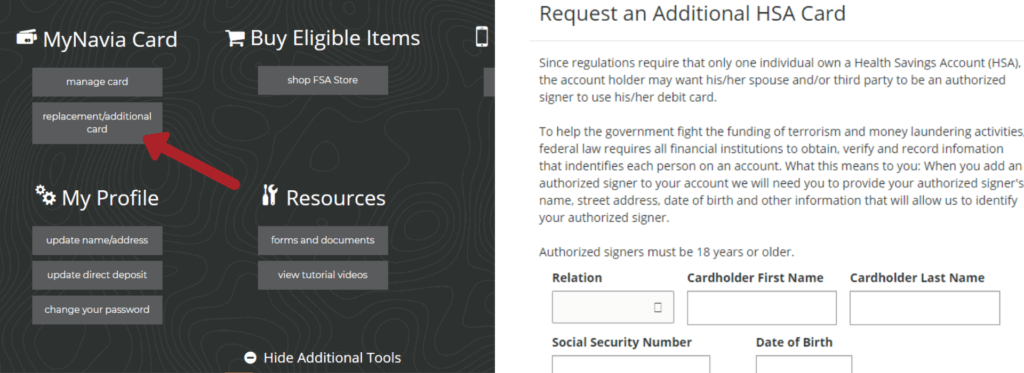Focus the Cardholder First Name field
Viewport: 1024px width, 373px height.
point(761,308)
